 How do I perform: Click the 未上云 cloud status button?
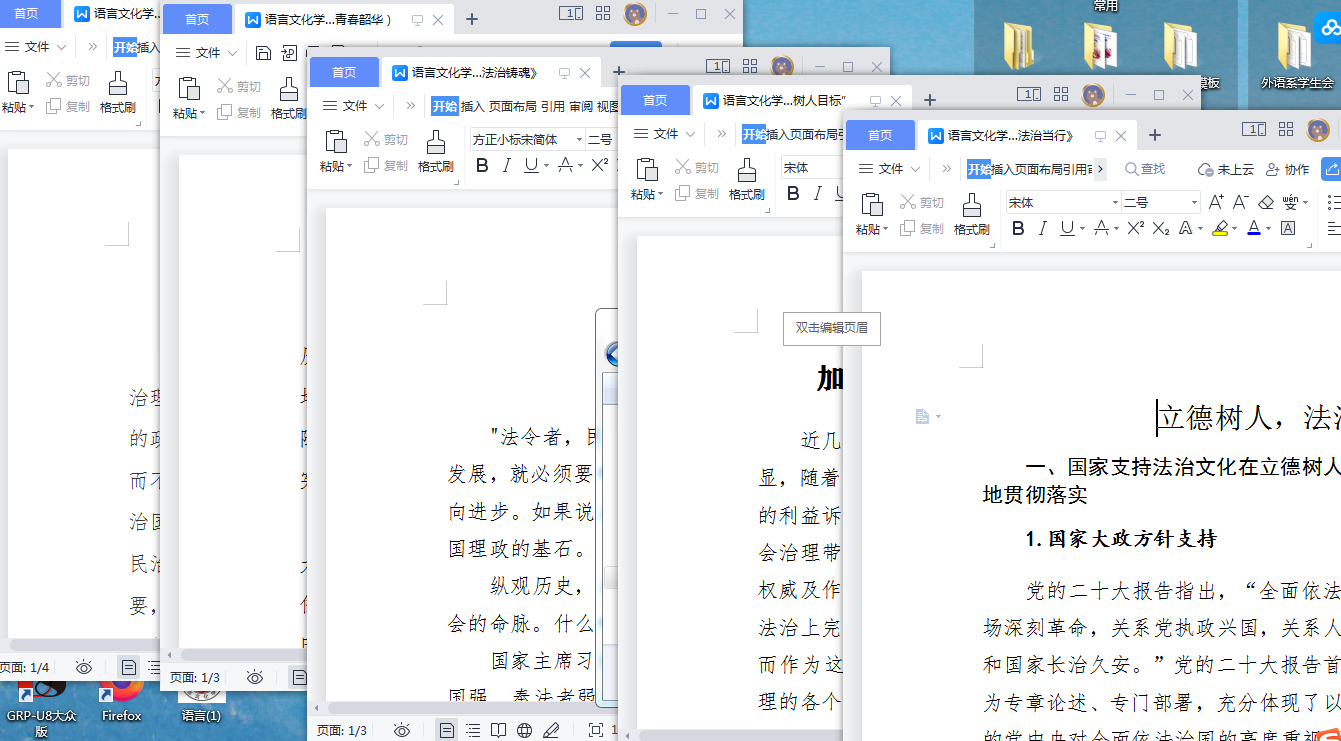pos(1226,169)
